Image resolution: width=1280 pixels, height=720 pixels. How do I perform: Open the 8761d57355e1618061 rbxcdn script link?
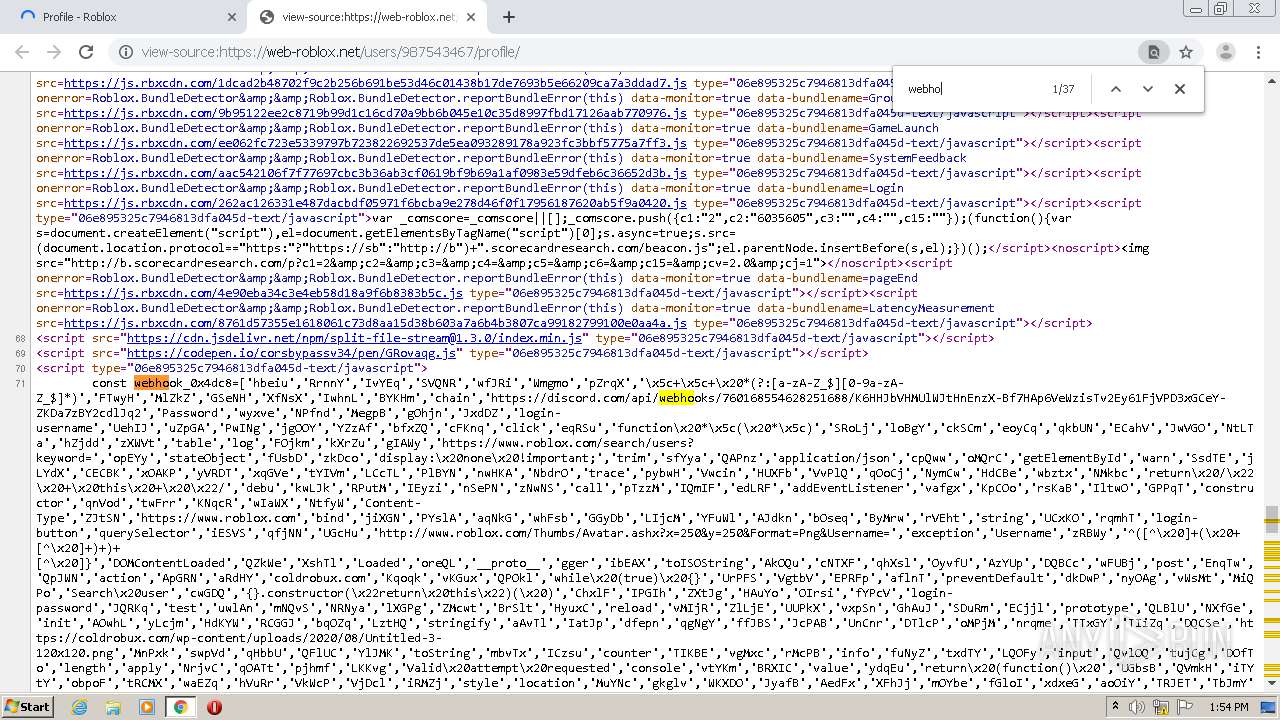375,323
